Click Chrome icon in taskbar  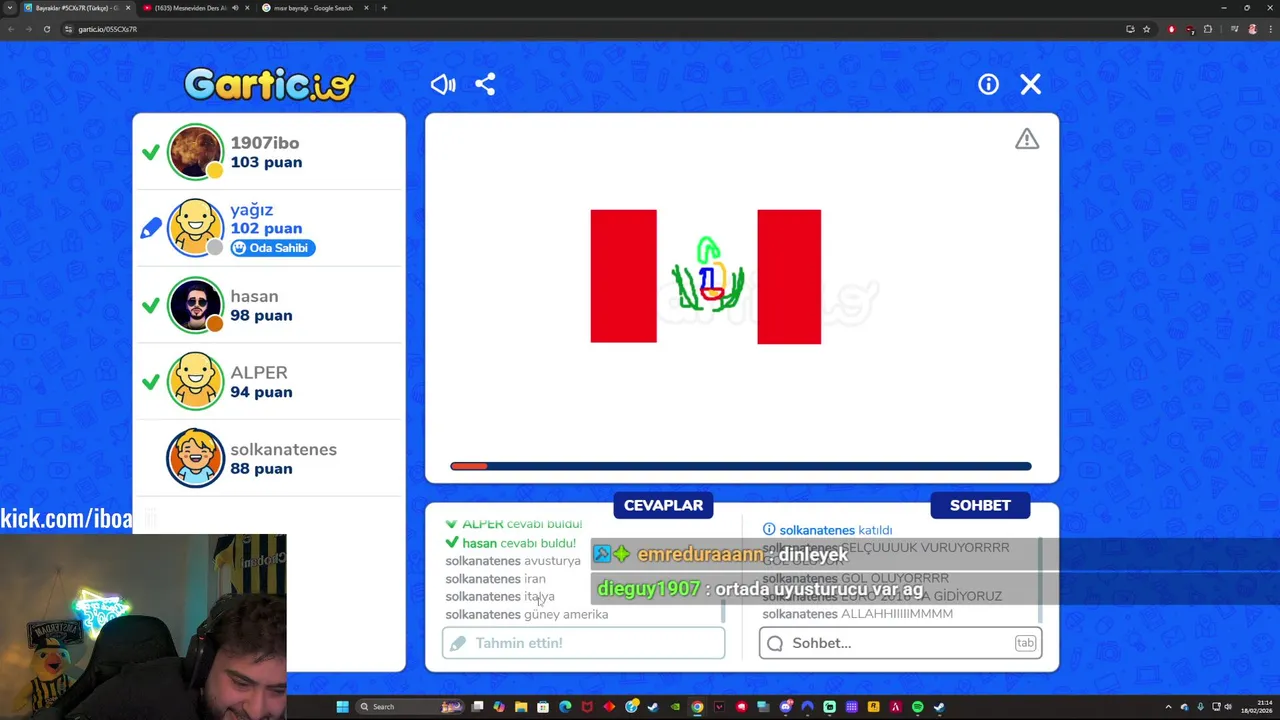click(x=697, y=707)
